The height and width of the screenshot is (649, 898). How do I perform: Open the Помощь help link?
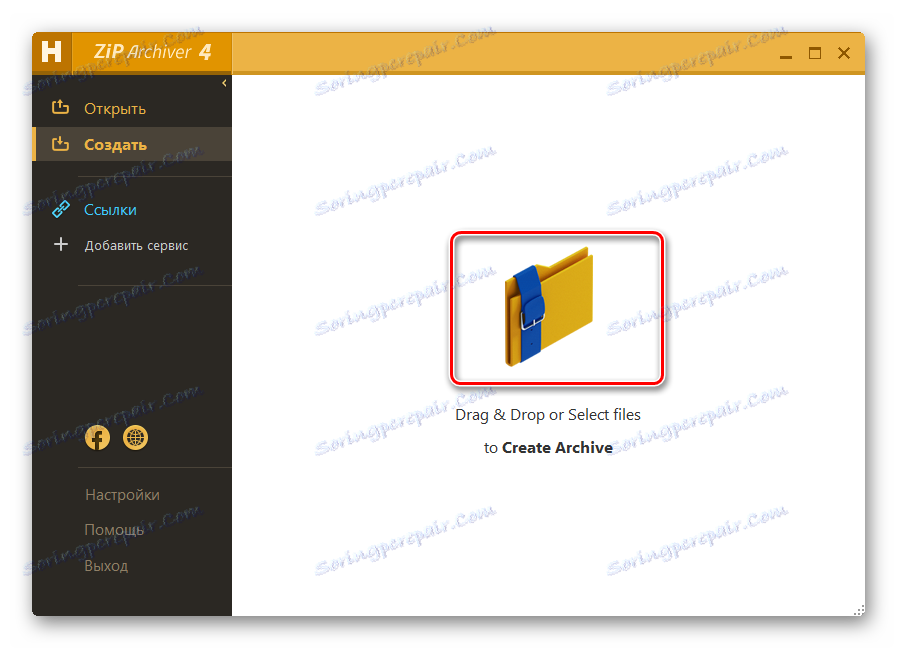(114, 530)
